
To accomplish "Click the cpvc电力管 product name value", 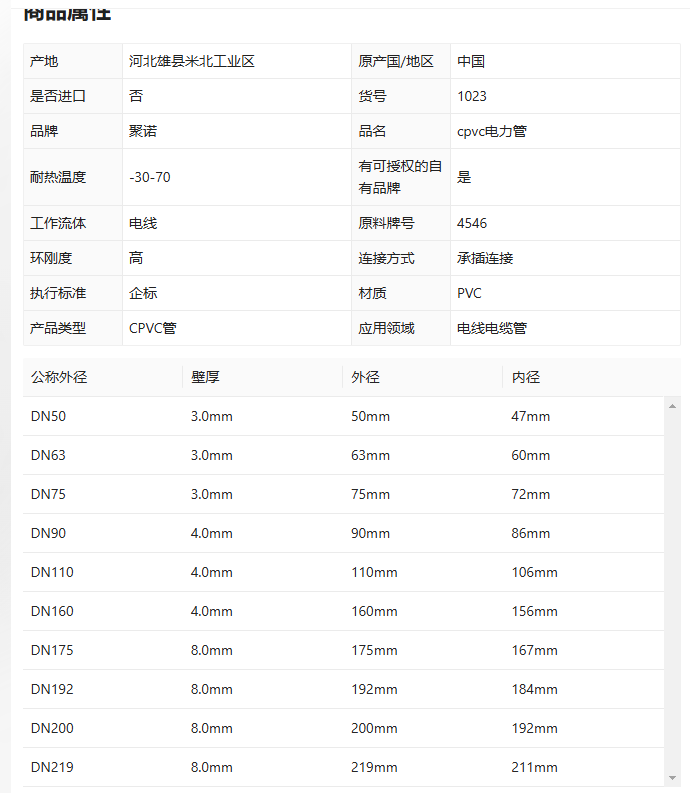I will (x=492, y=131).
